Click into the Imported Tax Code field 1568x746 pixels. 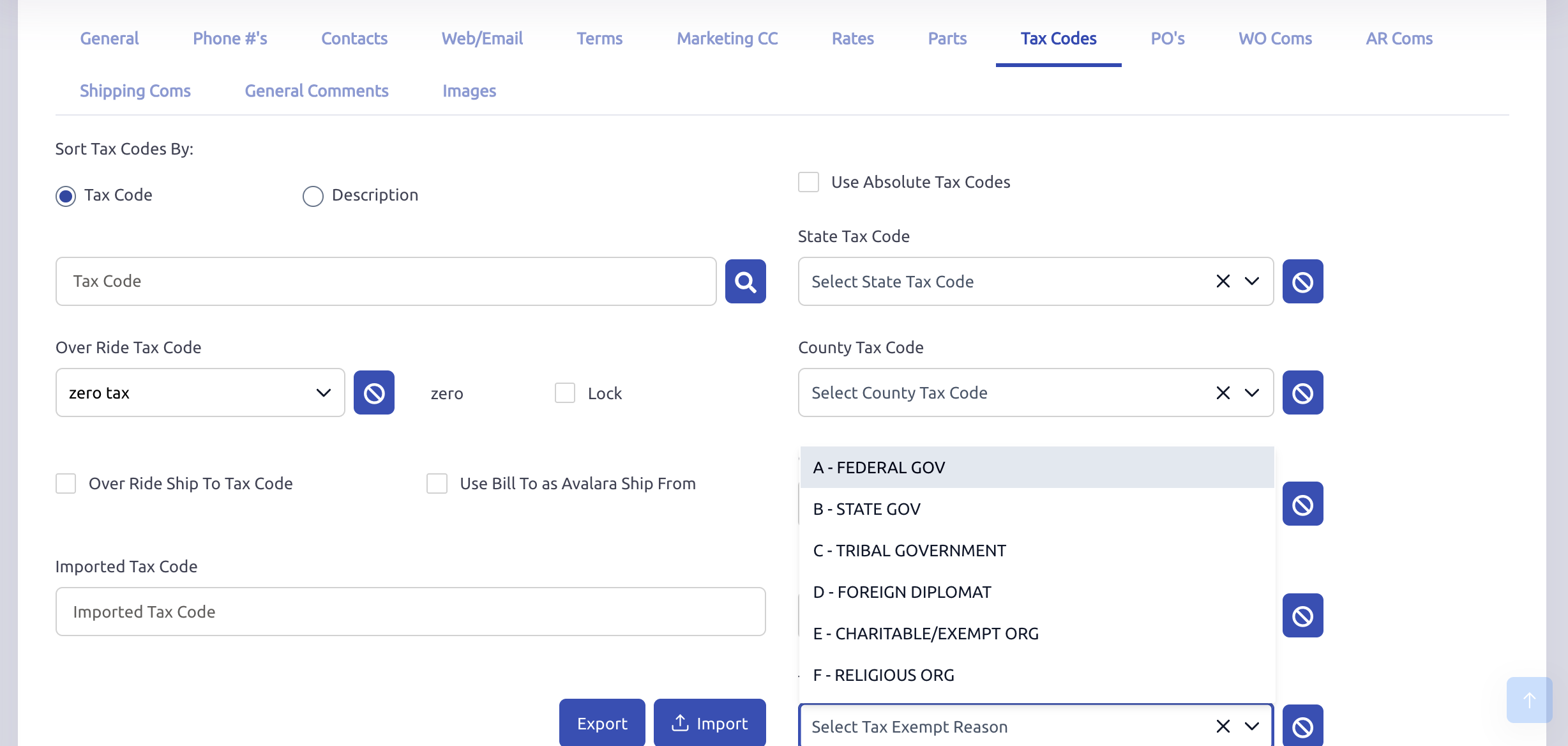click(x=410, y=611)
